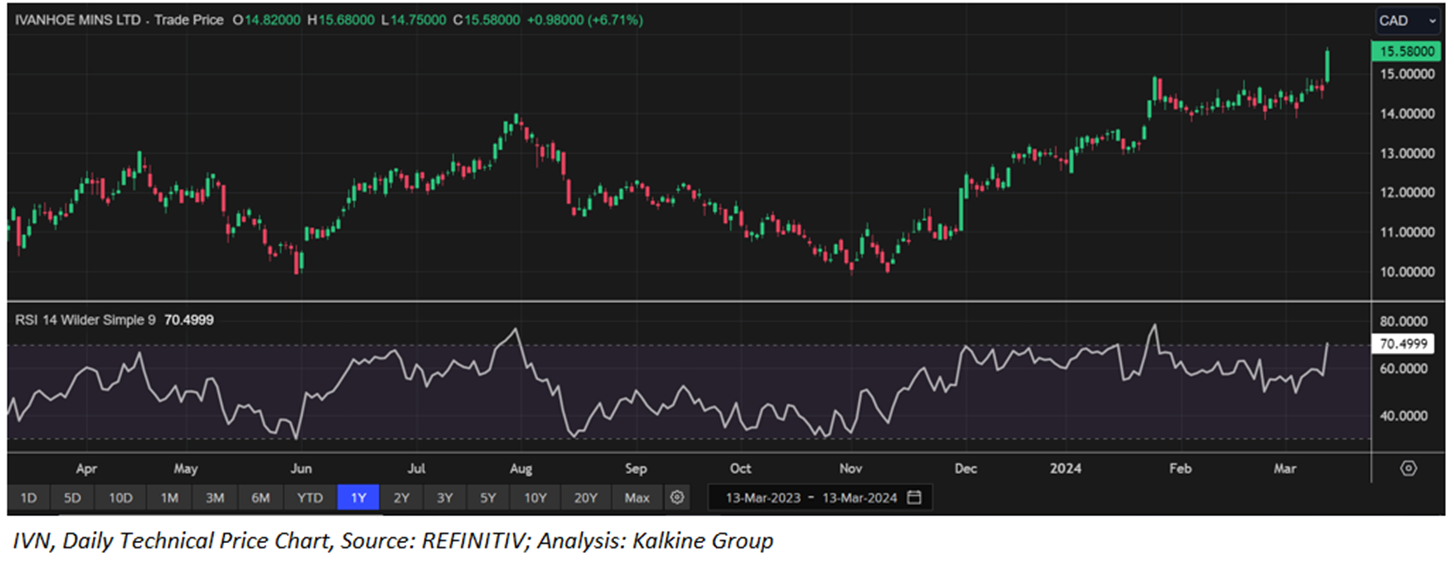Open range settings gear beside Max

click(677, 497)
